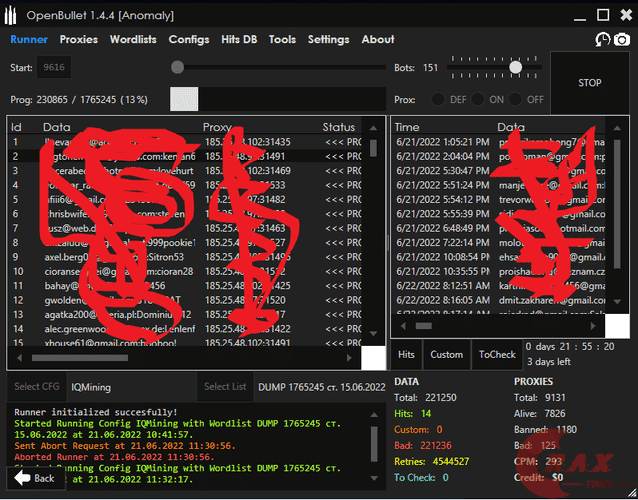Click the Start position input field
This screenshot has height=500, width=638.
click(x=52, y=68)
